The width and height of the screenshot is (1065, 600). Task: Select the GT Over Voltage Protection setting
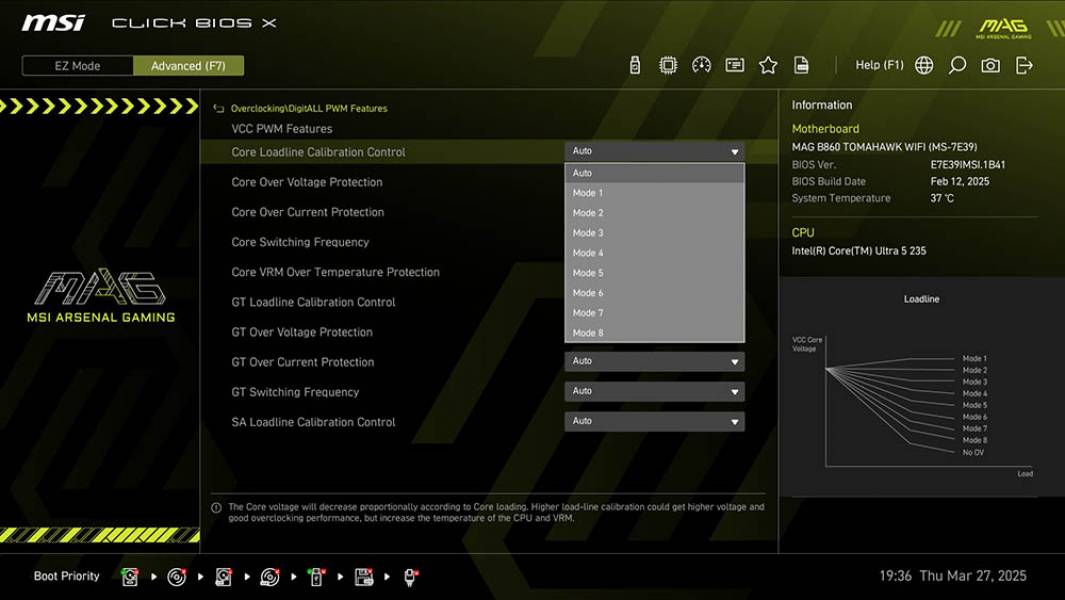[x=302, y=332]
